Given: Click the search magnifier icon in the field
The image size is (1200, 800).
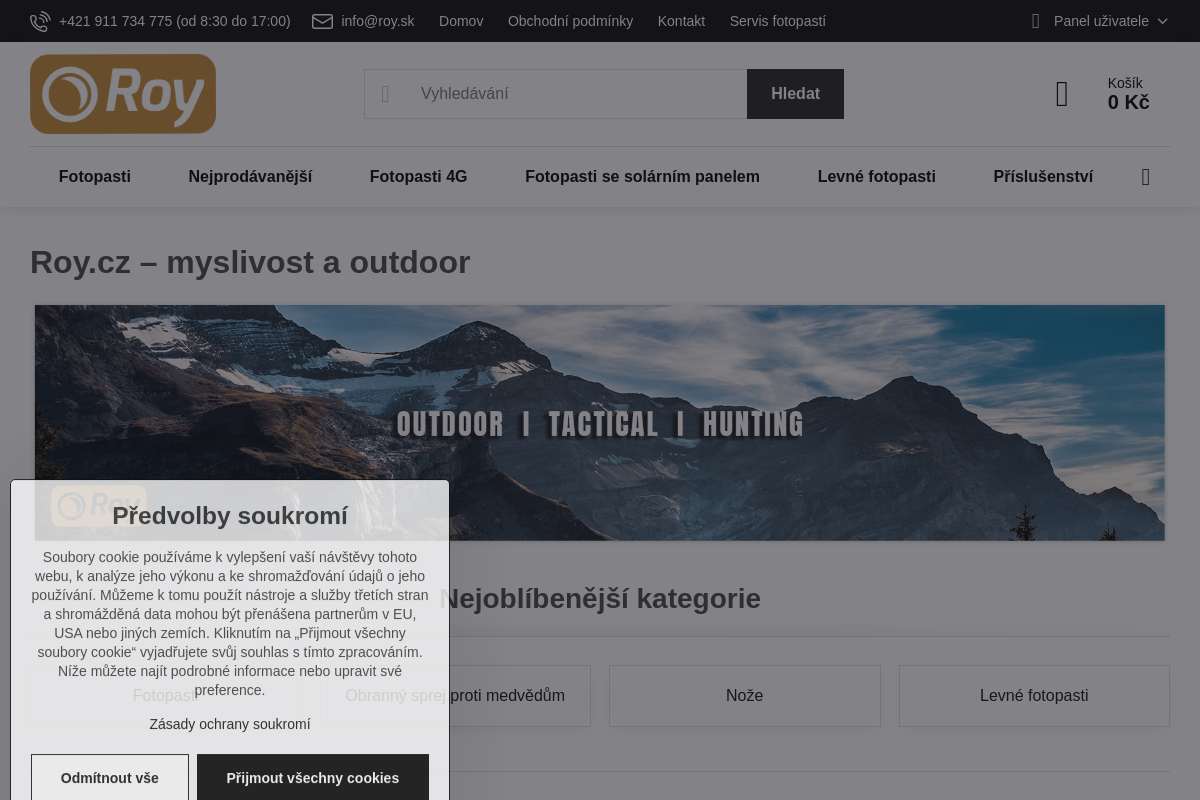Looking at the screenshot, I should (x=385, y=94).
